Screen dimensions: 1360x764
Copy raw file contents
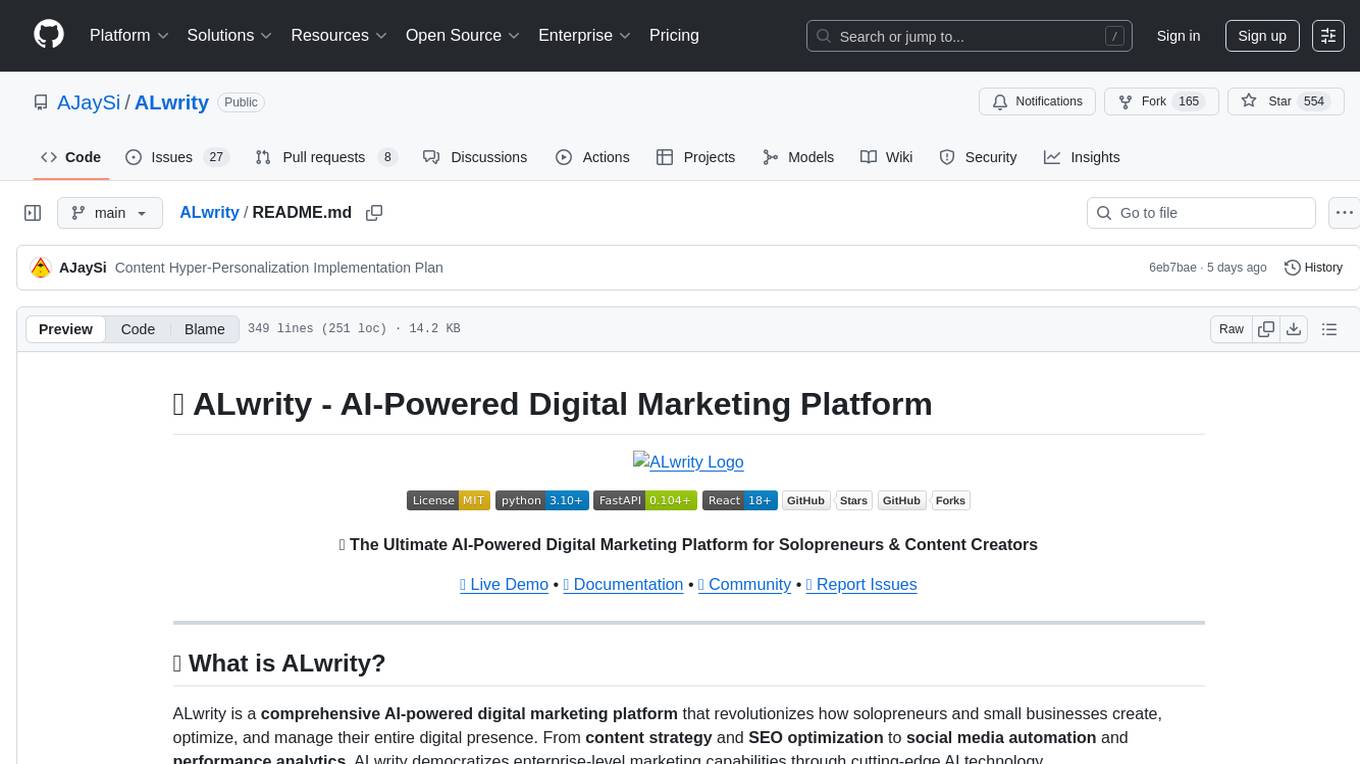click(1266, 329)
